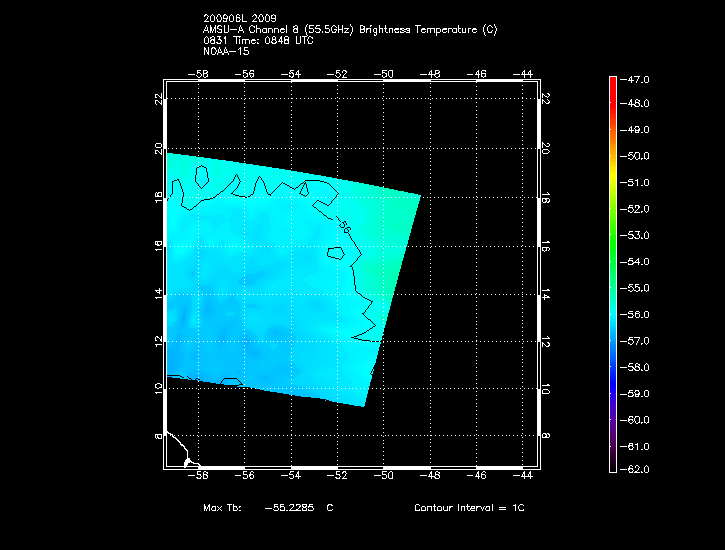The image size is (725, 550).
Task: Click the 0831 Time: 0848 UTC line
Action: point(260,40)
